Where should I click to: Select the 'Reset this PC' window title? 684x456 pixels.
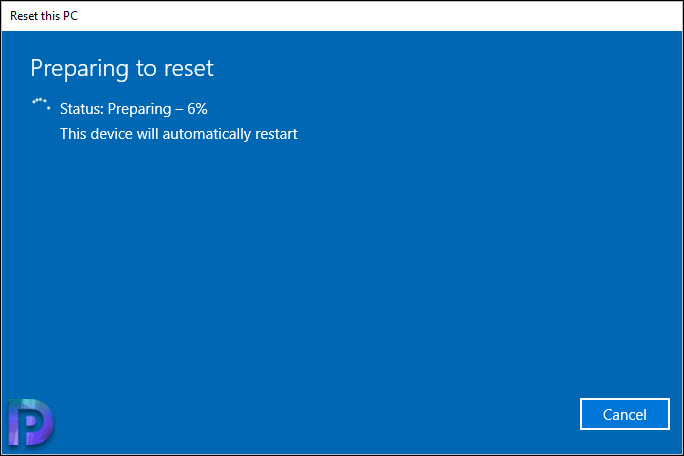44,16
